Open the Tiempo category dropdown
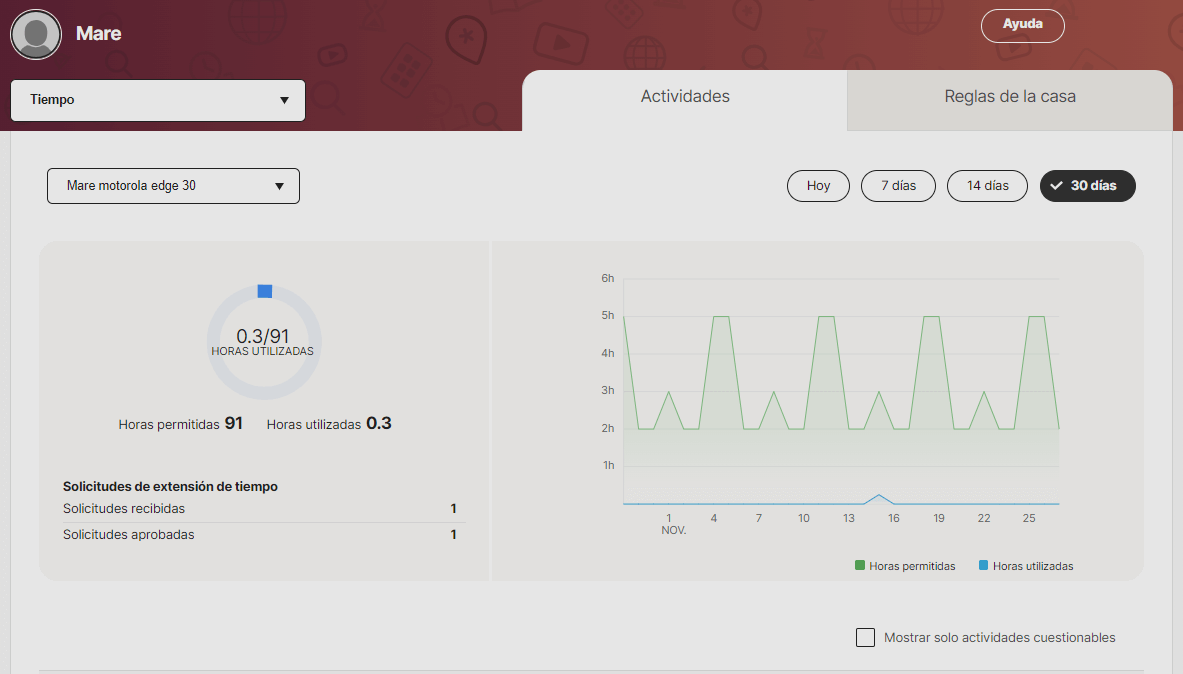Viewport: 1183px width, 674px height. click(157, 100)
